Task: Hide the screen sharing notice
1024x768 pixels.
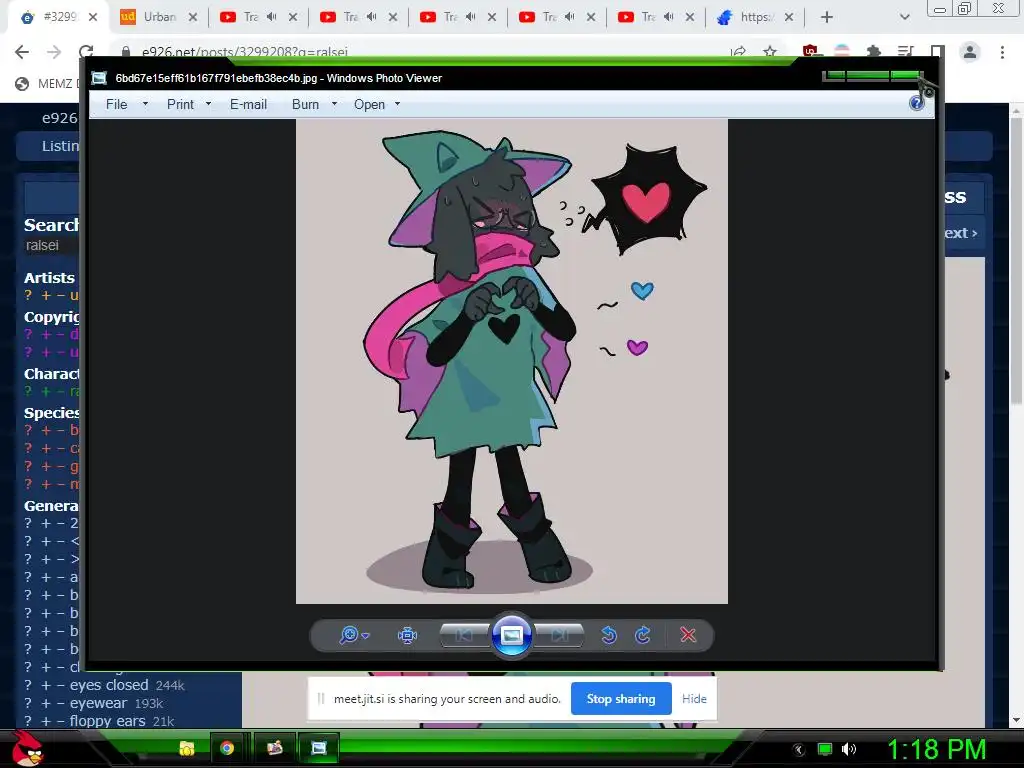Action: tap(694, 699)
